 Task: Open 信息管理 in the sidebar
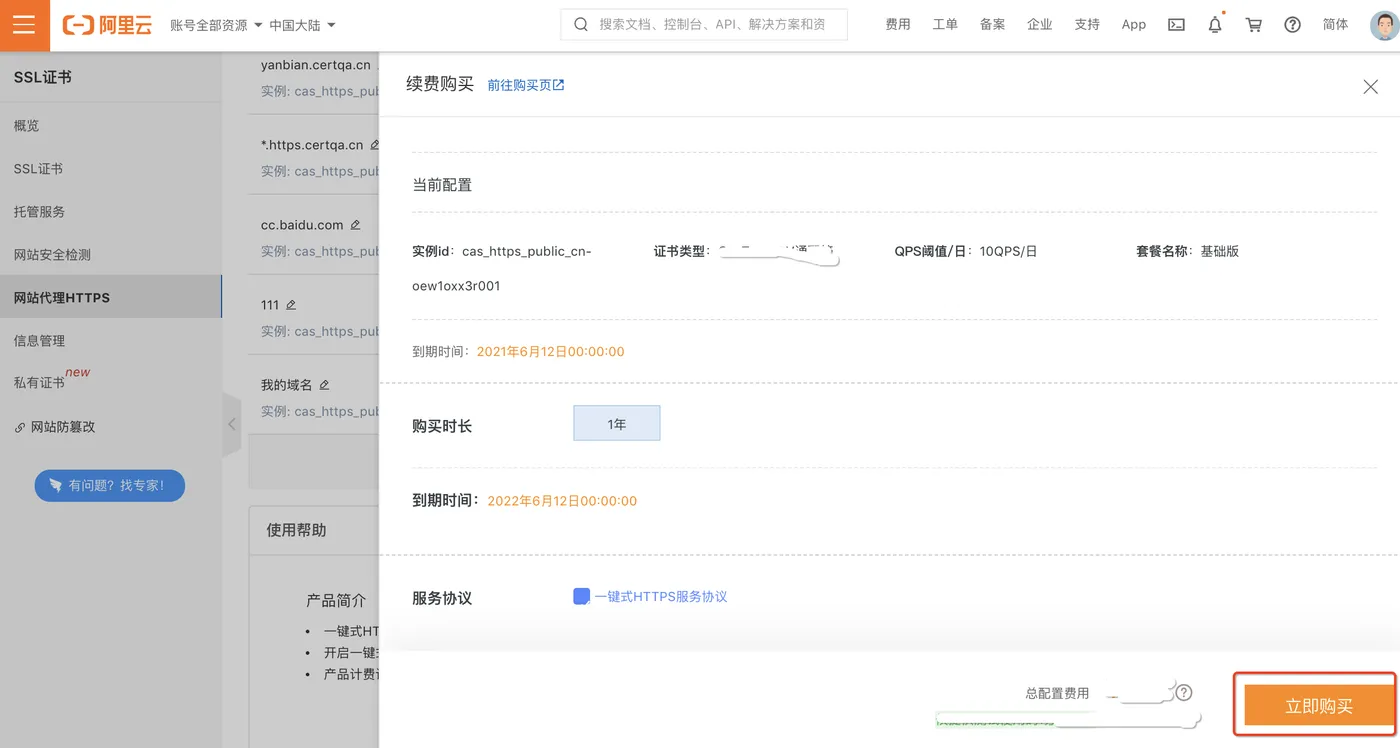(39, 341)
